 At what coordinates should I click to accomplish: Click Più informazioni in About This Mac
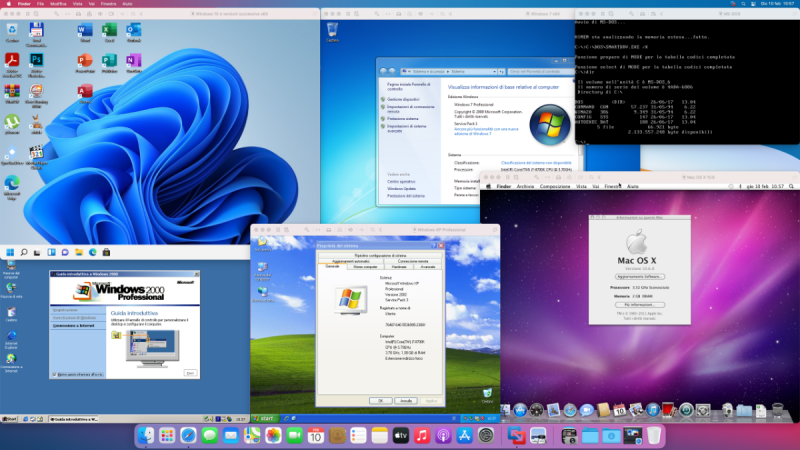638,303
